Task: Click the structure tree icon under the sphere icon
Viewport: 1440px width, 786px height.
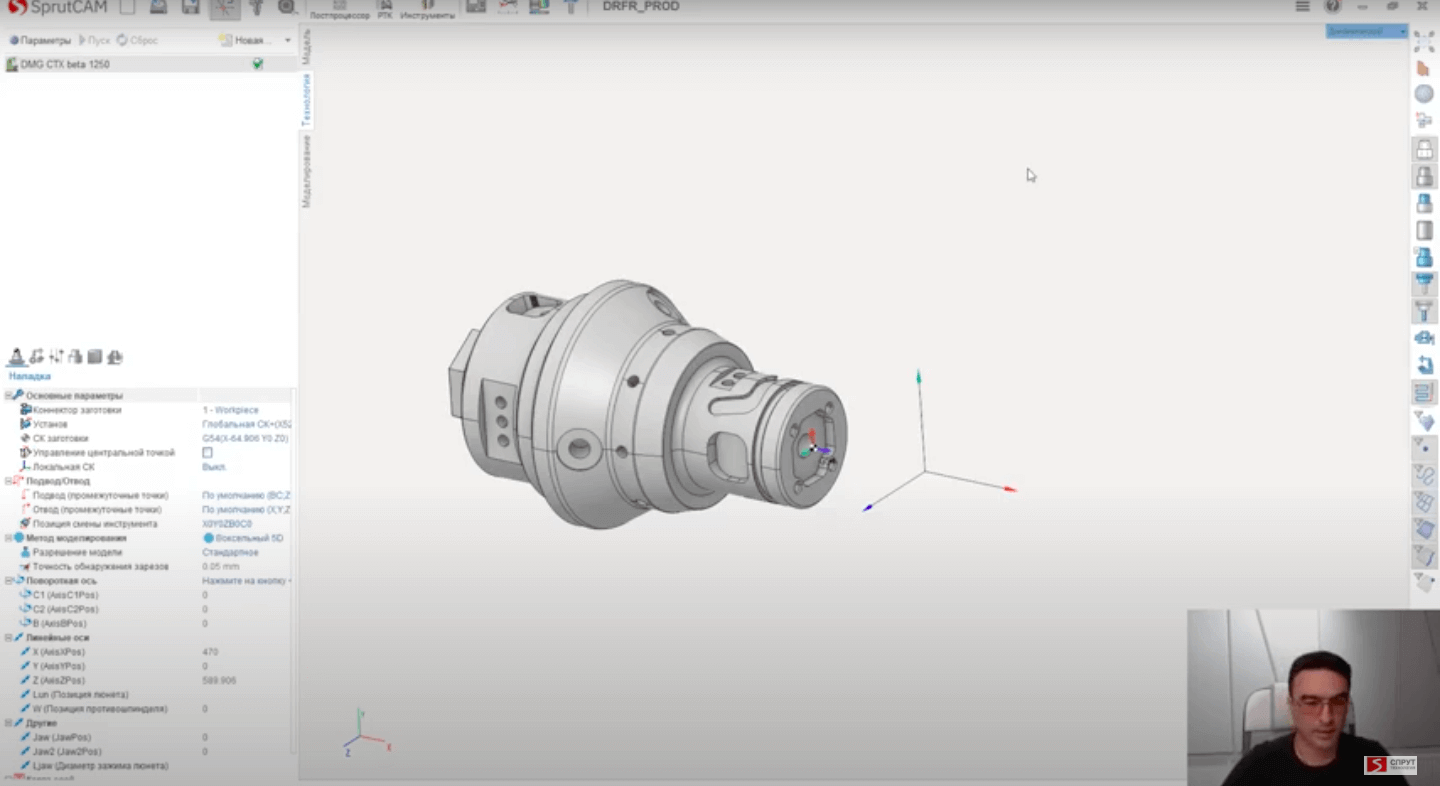Action: pyautogui.click(x=1424, y=121)
